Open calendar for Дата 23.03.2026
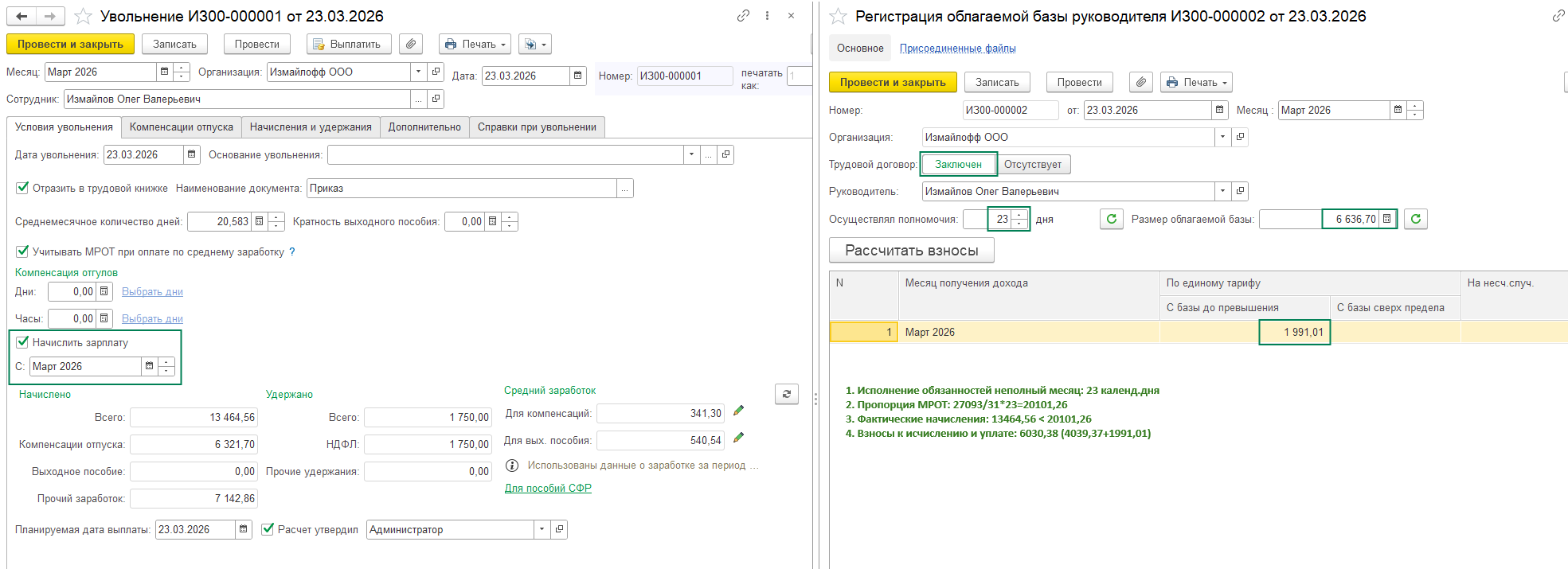 point(578,76)
